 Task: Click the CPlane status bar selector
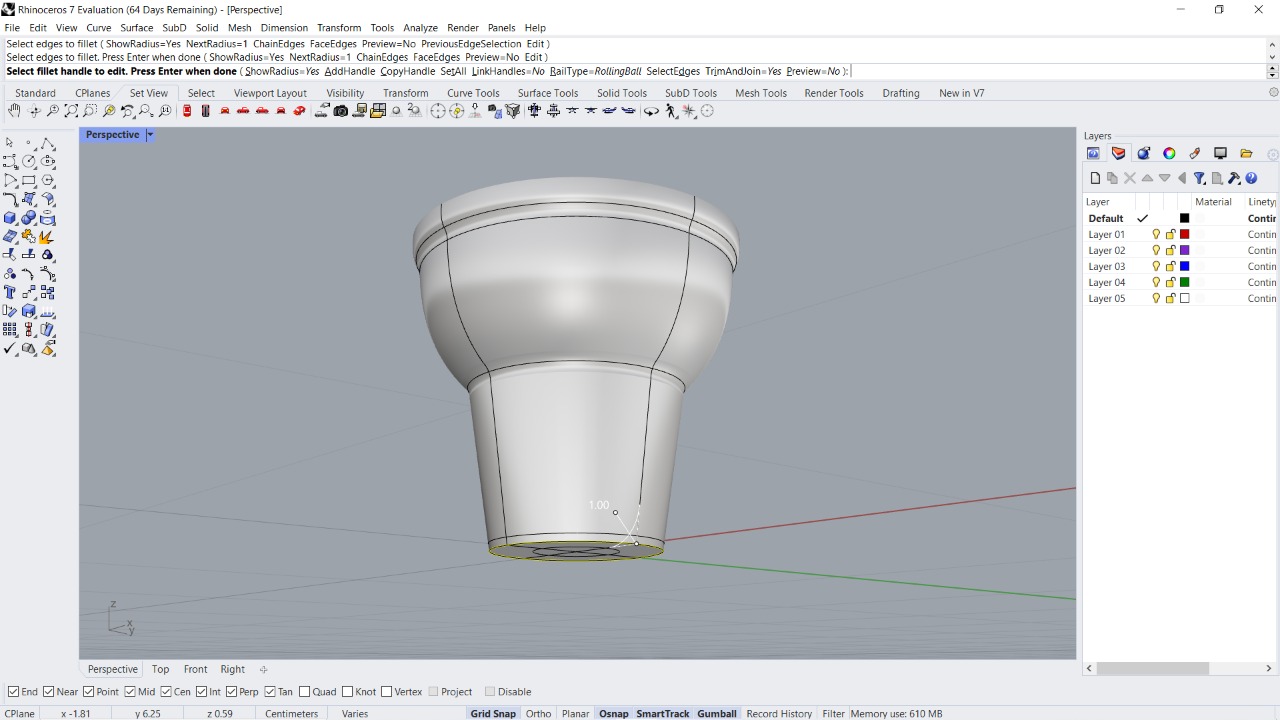pyautogui.click(x=20, y=714)
